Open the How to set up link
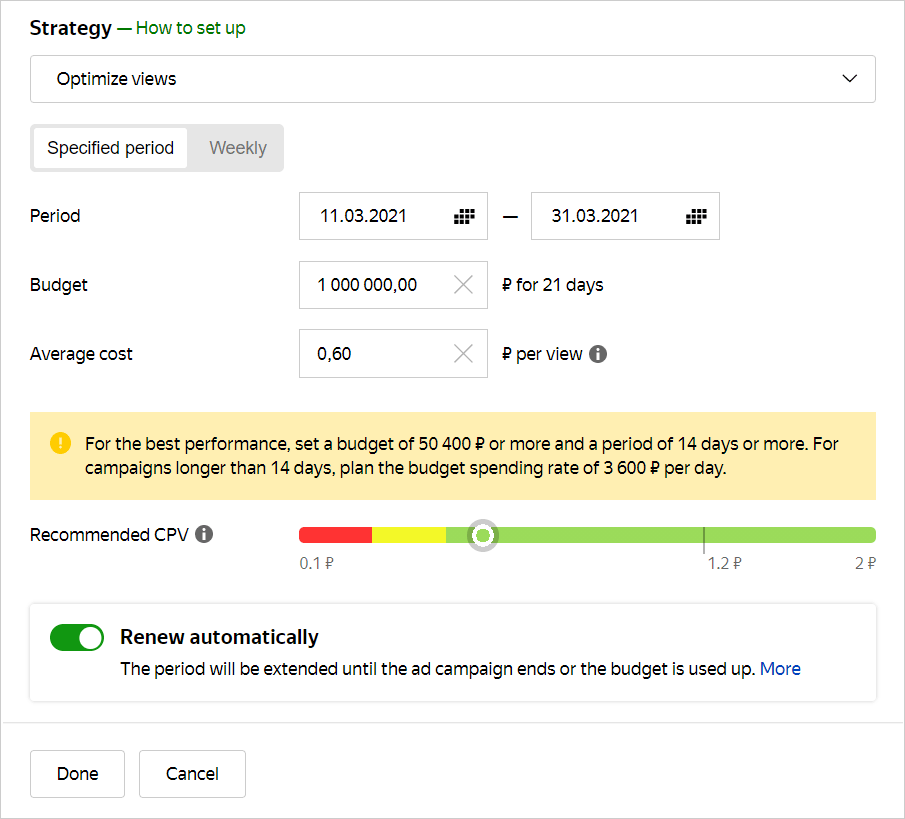 [x=191, y=28]
